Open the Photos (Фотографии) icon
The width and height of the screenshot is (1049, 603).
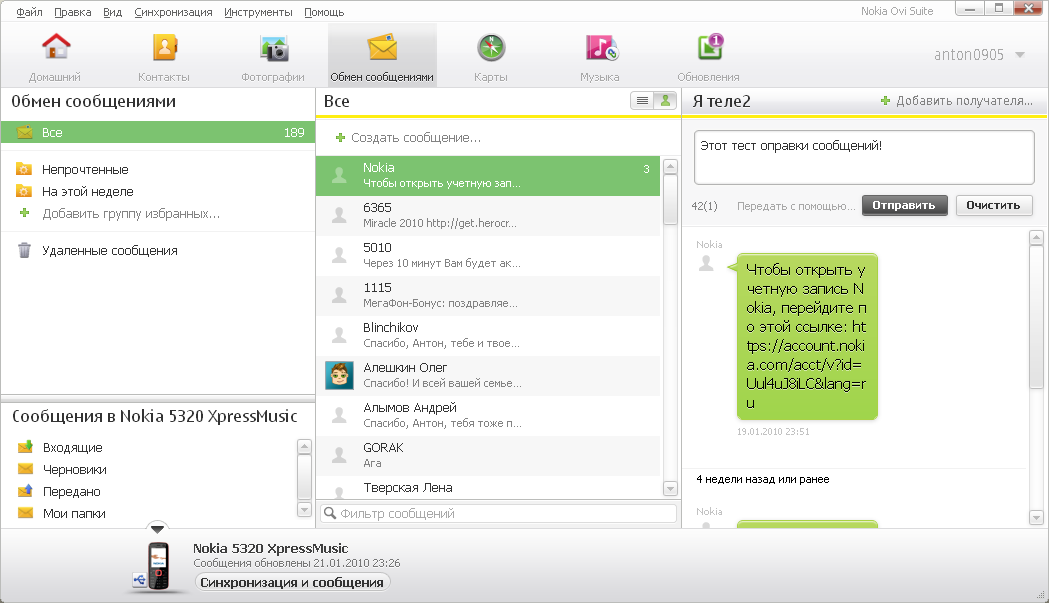[274, 48]
